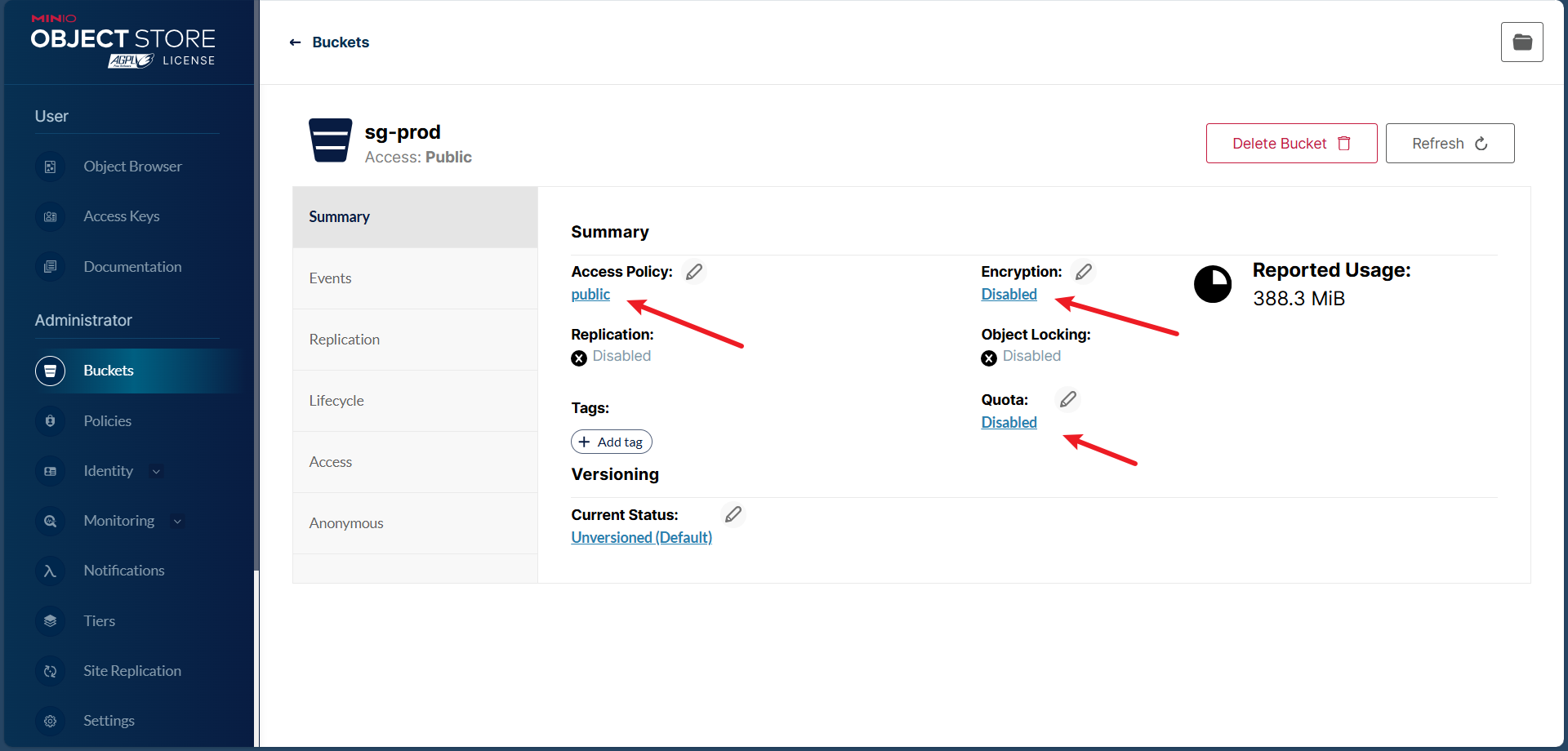Click the public access policy link
This screenshot has height=751, width=1568.
tap(590, 295)
